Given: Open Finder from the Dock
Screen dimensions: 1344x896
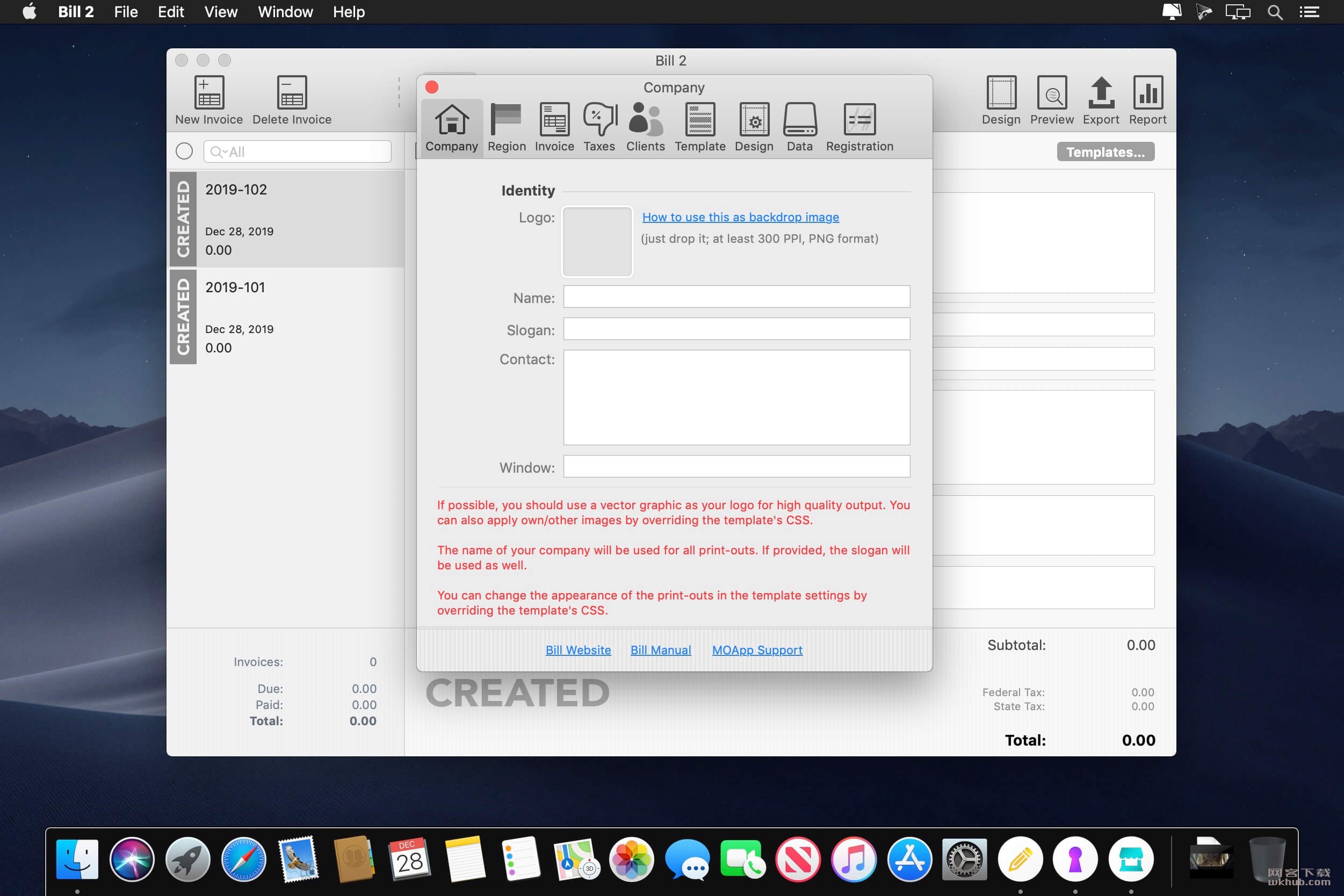Looking at the screenshot, I should [77, 859].
